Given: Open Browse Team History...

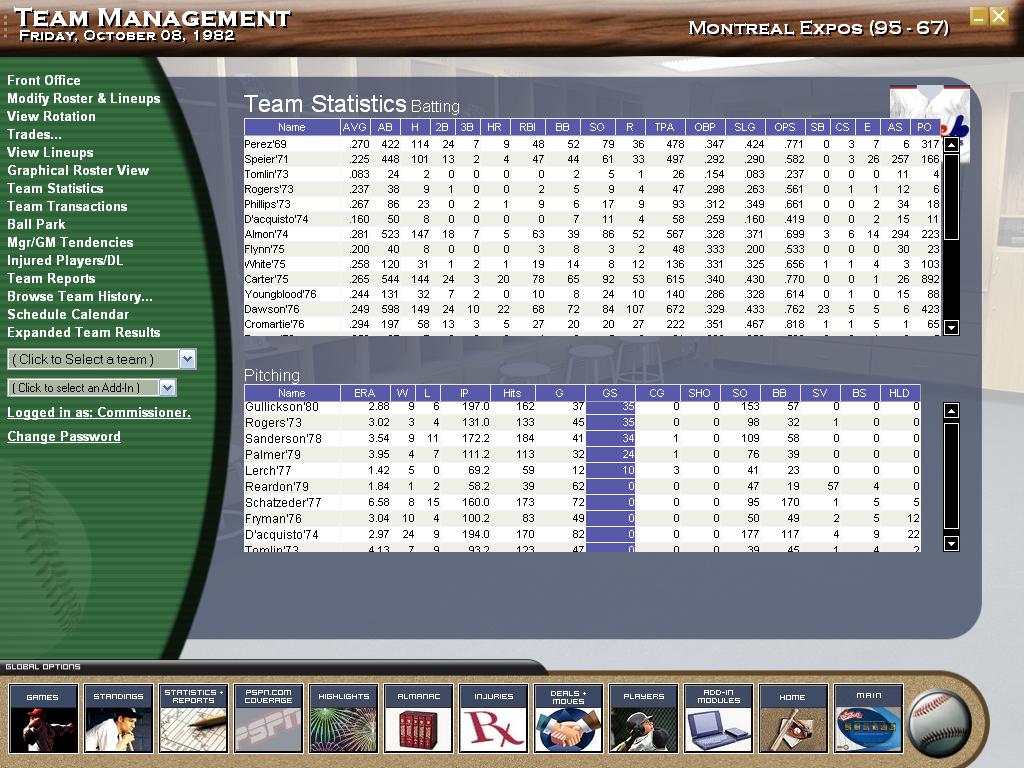Looking at the screenshot, I should (x=80, y=296).
